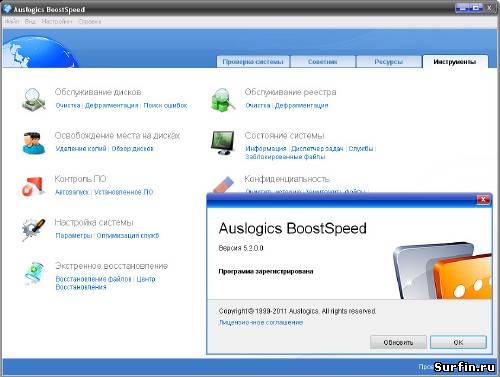Click the Освобождение места на дисках heading
500x377 pixels.
pyautogui.click(x=117, y=136)
